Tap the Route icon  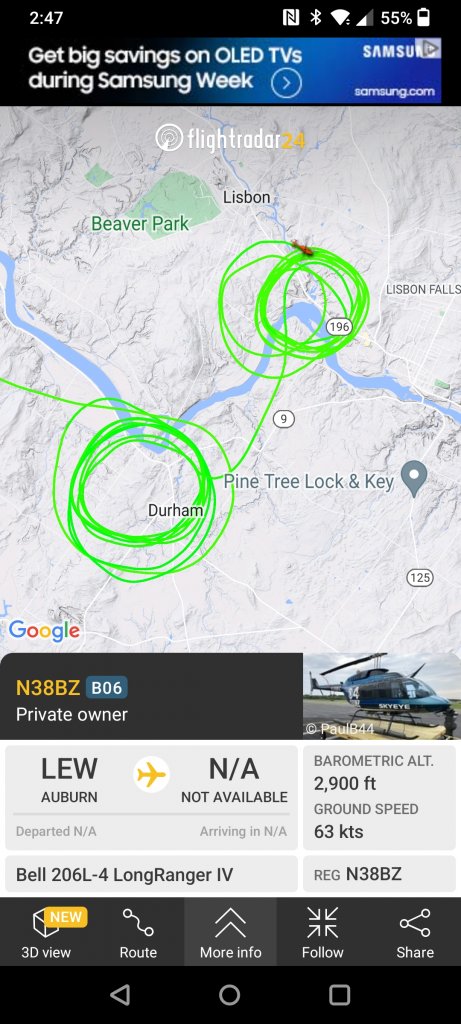[138, 932]
